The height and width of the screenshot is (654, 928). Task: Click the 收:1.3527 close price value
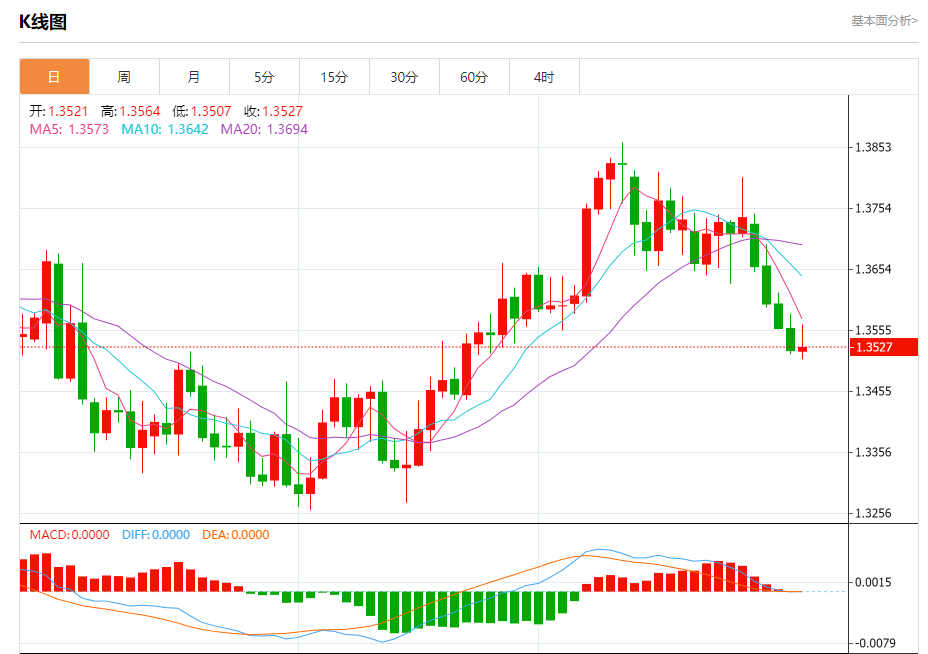(273, 111)
